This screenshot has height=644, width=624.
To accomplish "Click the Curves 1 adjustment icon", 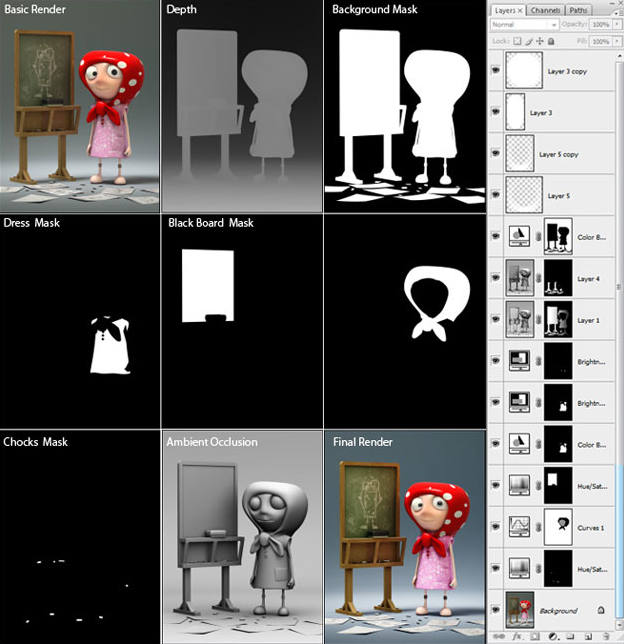I will tap(519, 527).
